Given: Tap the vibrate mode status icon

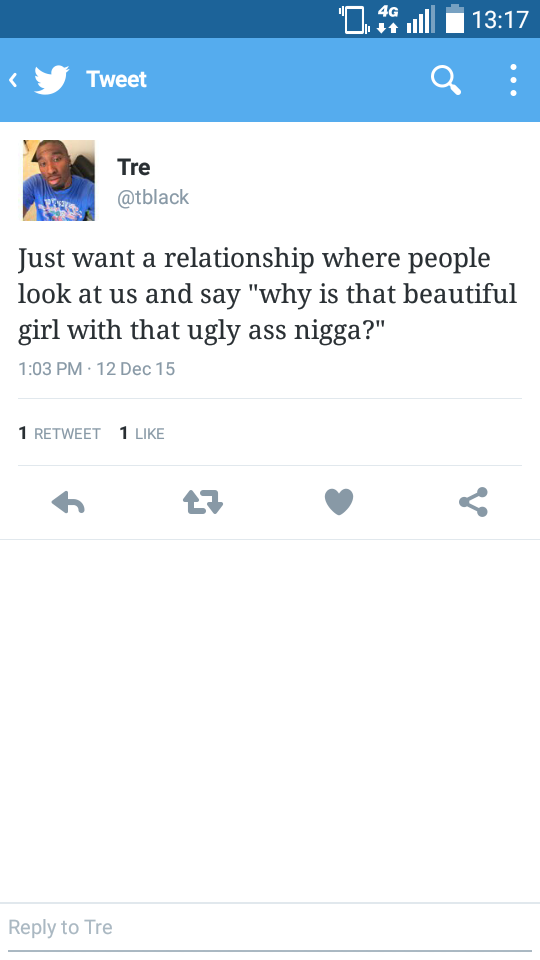Looking at the screenshot, I should click(354, 19).
